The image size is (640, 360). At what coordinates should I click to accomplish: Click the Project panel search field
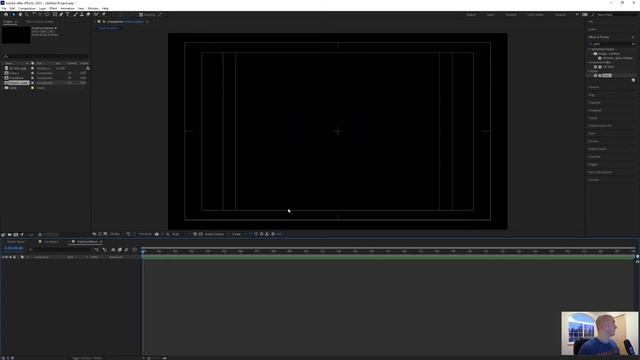(46, 56)
